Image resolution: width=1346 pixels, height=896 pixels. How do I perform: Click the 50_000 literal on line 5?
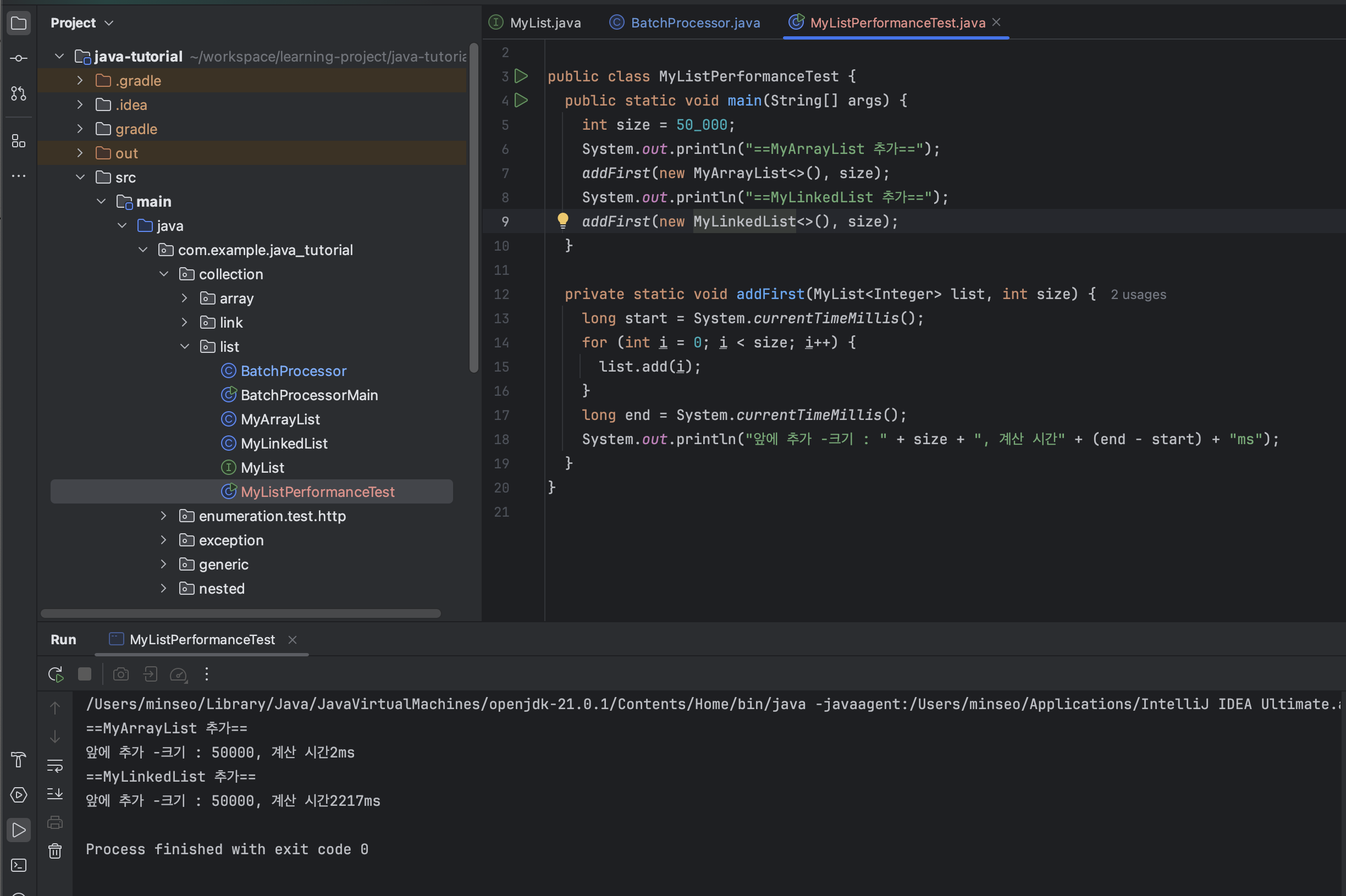[701, 125]
